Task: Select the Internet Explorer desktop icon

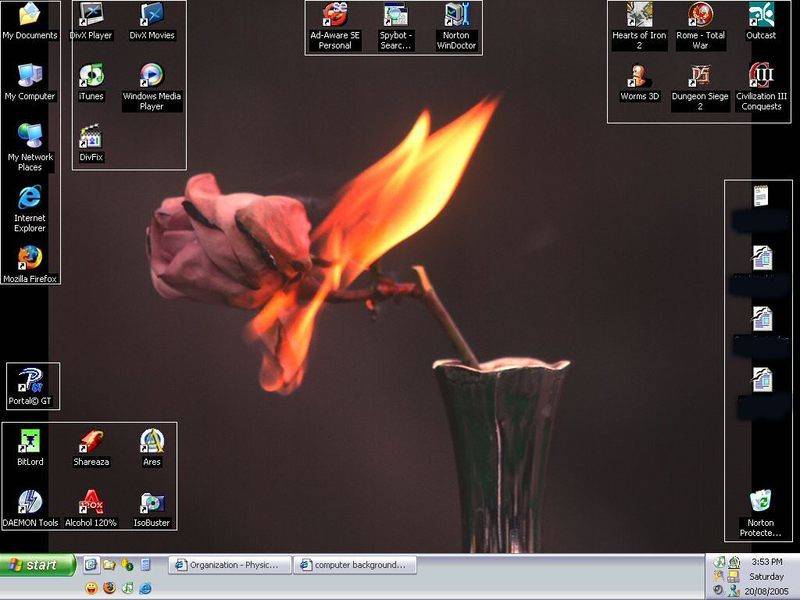Action: pos(30,198)
